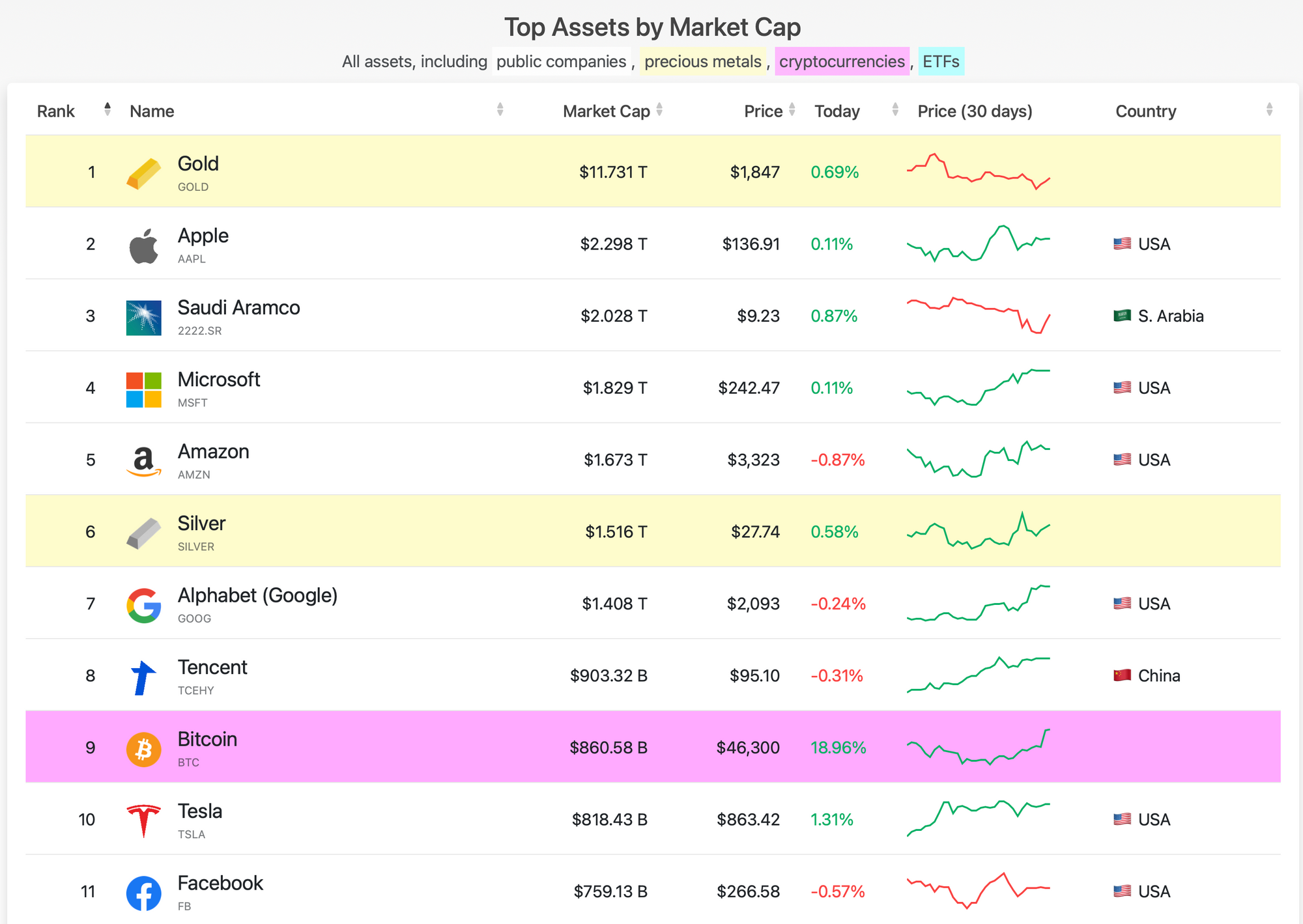Sort by Market Cap column arrows

pyautogui.click(x=659, y=109)
